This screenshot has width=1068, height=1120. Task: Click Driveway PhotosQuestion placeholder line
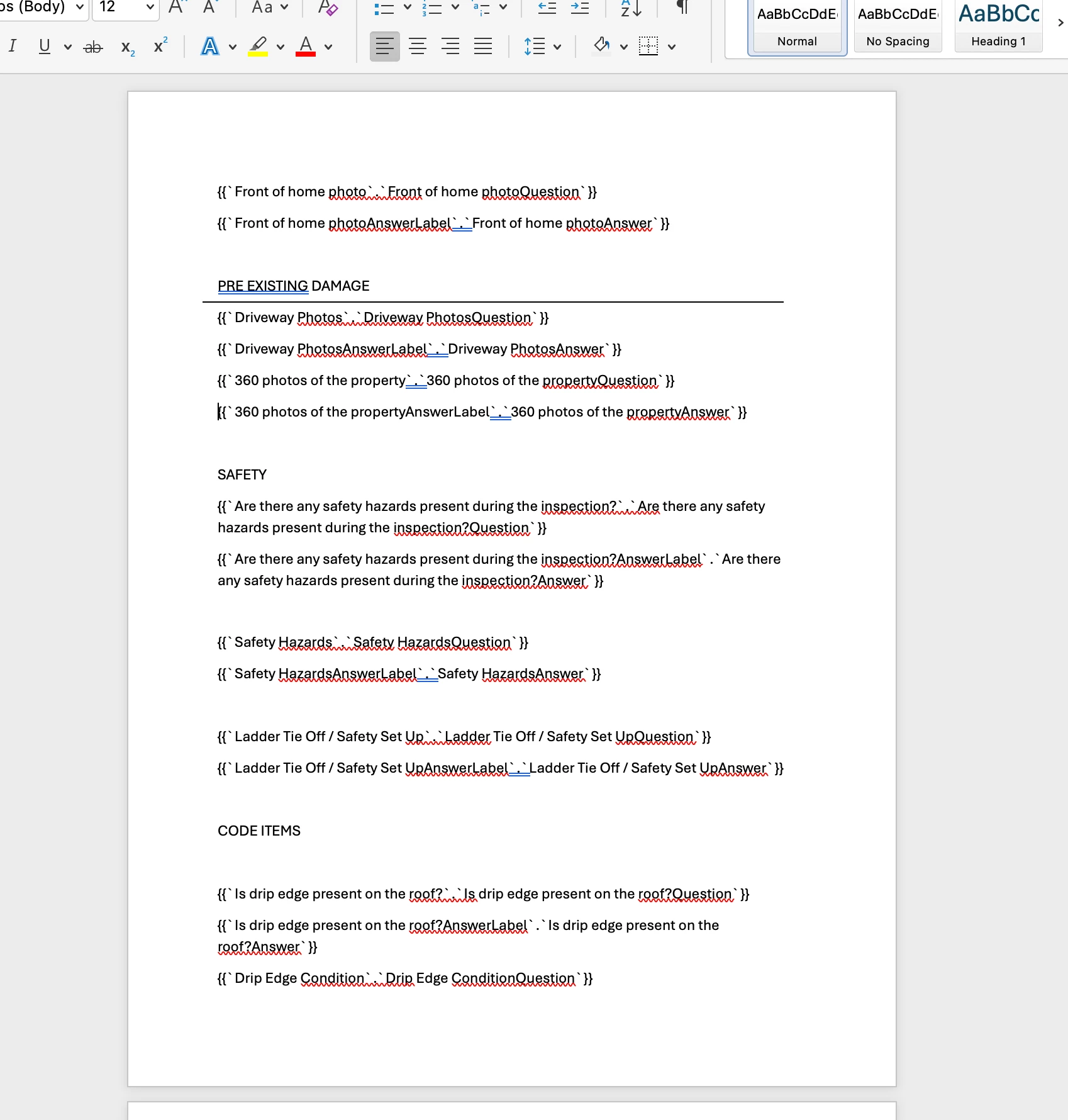[x=383, y=318]
